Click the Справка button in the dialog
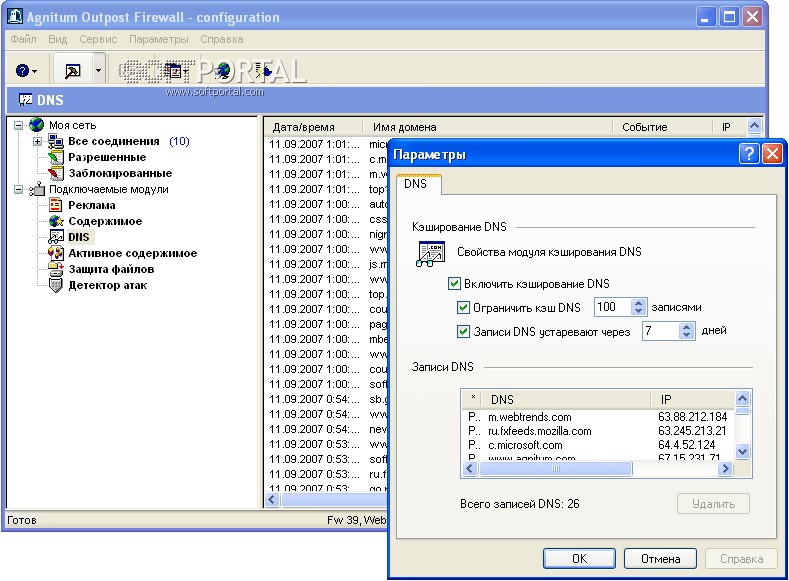The image size is (789, 581). (741, 558)
